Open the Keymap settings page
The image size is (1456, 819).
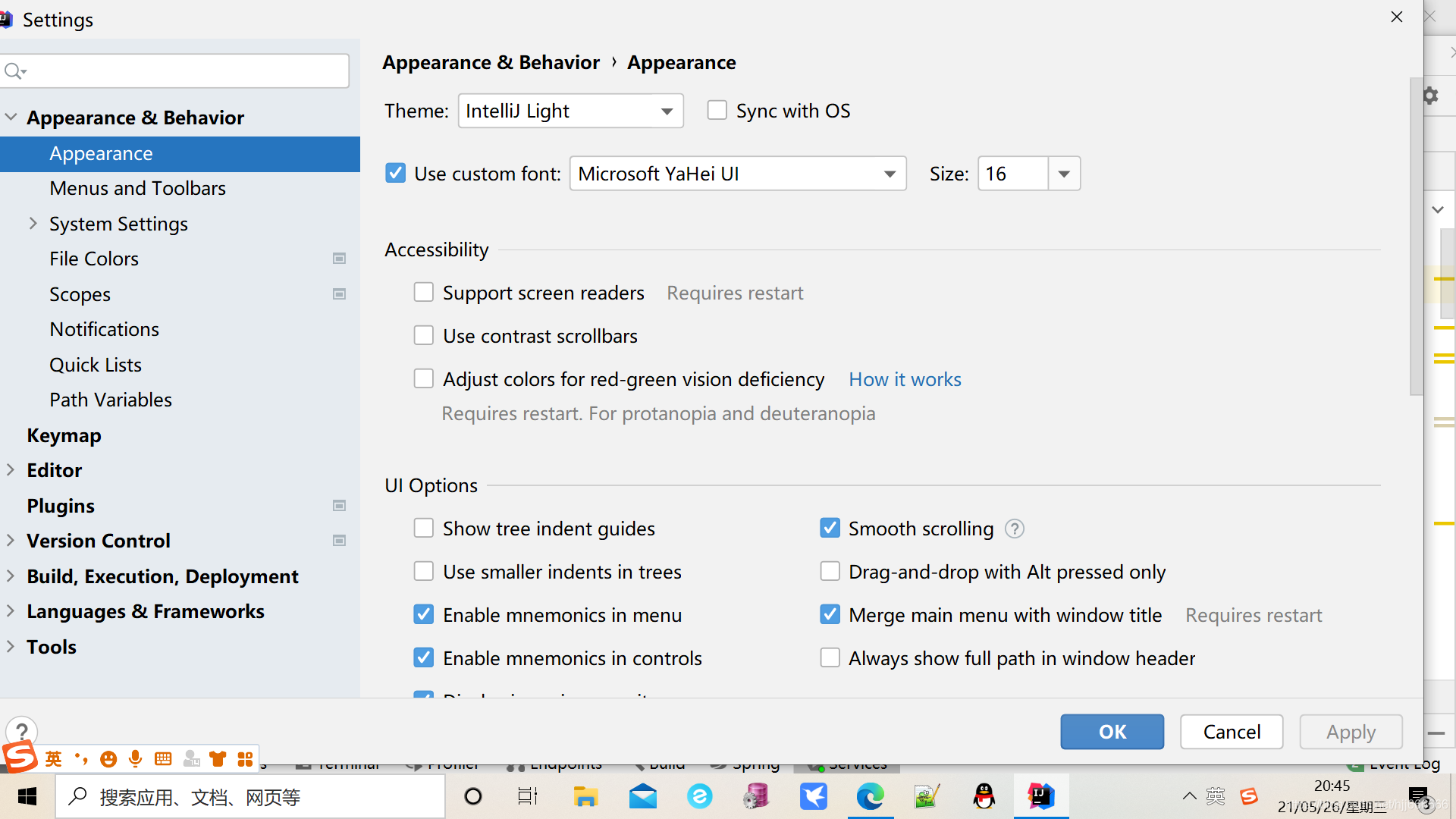(64, 435)
